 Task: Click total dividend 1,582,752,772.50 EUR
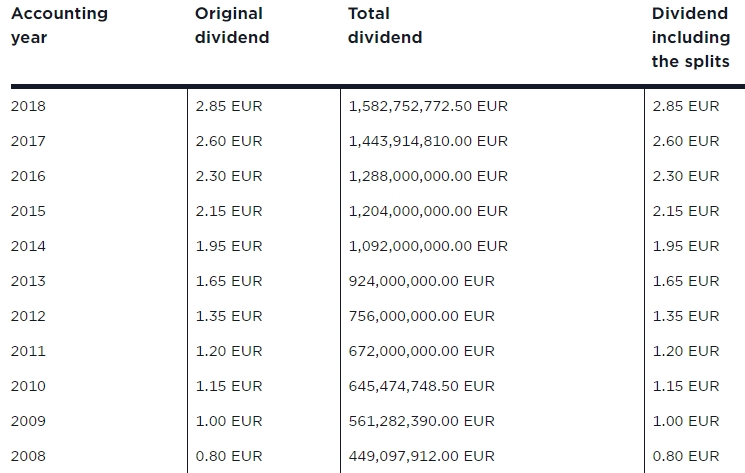coord(428,106)
